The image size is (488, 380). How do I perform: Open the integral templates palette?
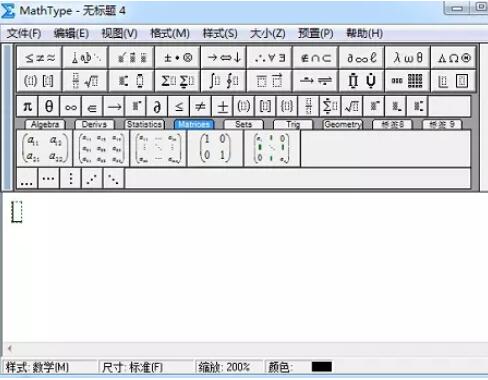(x=223, y=81)
